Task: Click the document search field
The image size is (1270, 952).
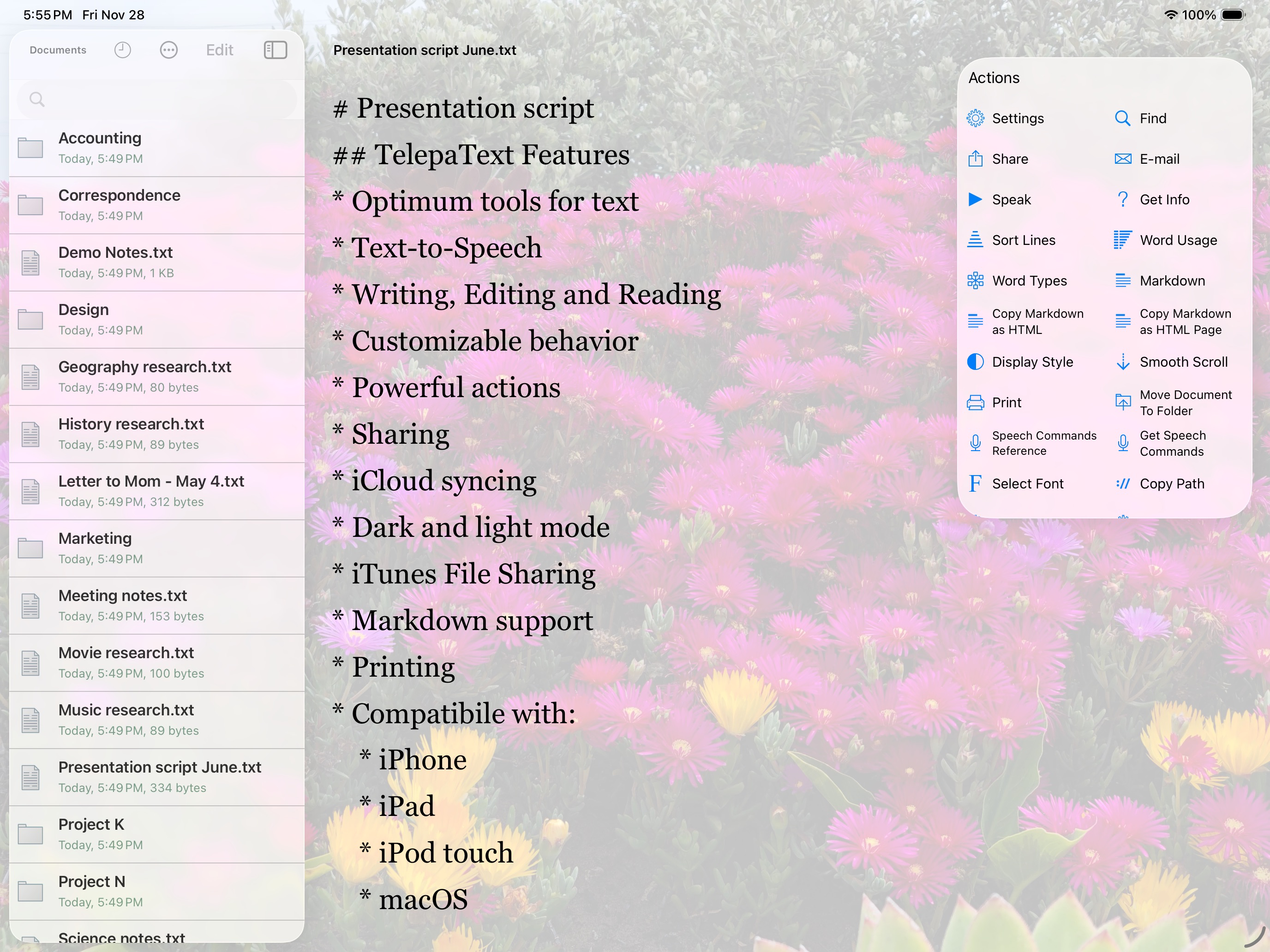Action: (x=157, y=99)
